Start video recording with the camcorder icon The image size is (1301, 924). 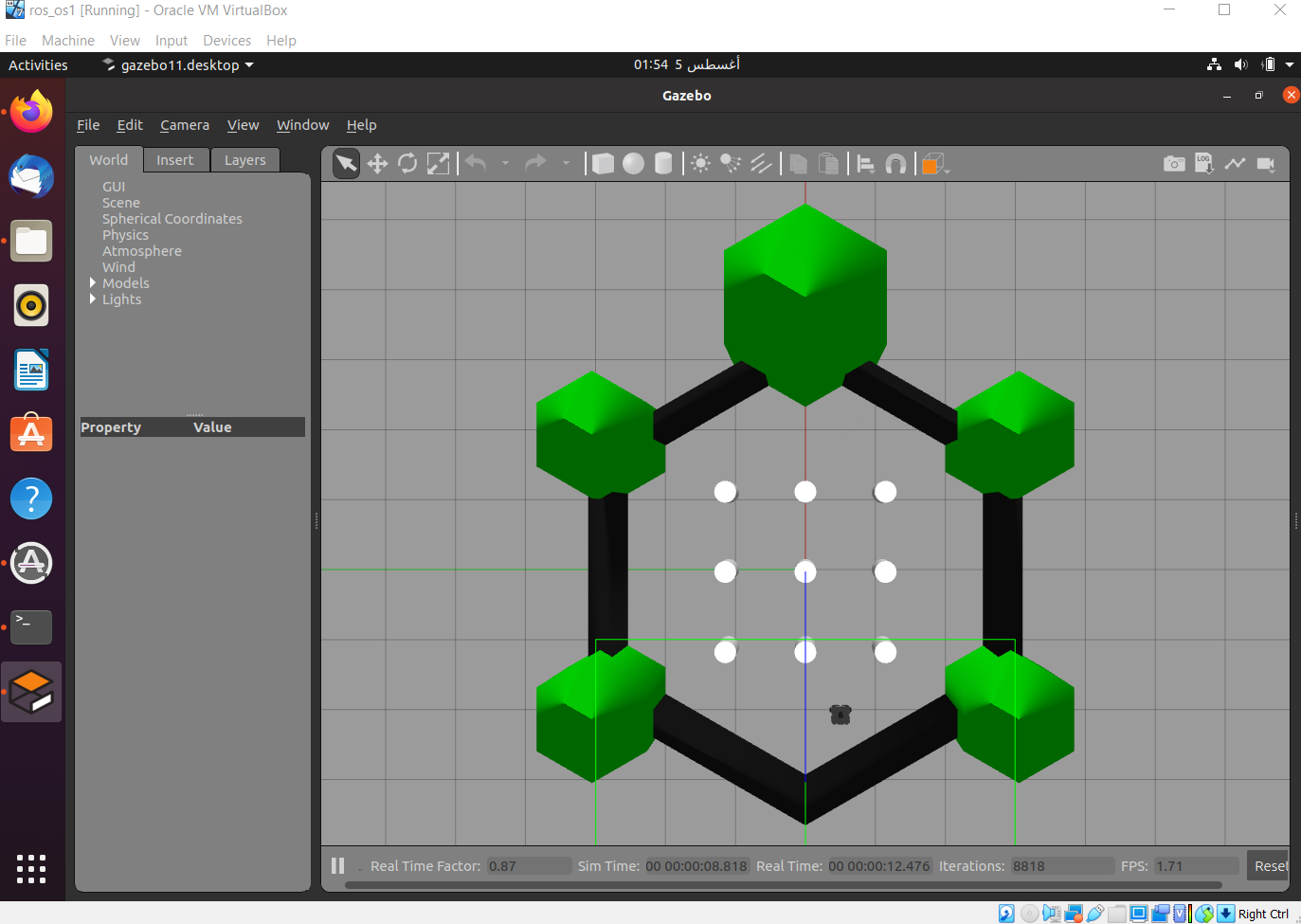[1266, 163]
